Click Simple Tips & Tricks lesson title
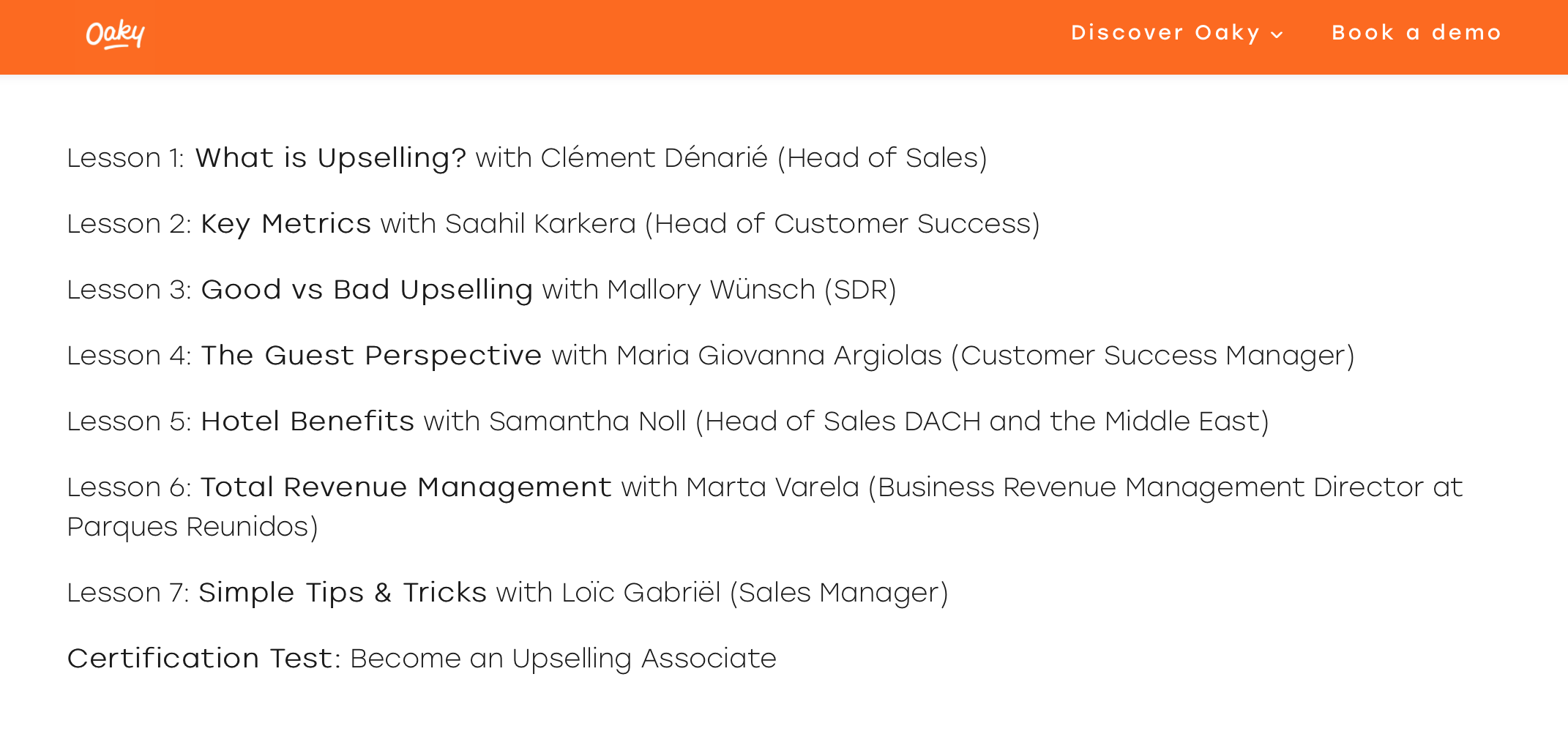 (x=343, y=593)
